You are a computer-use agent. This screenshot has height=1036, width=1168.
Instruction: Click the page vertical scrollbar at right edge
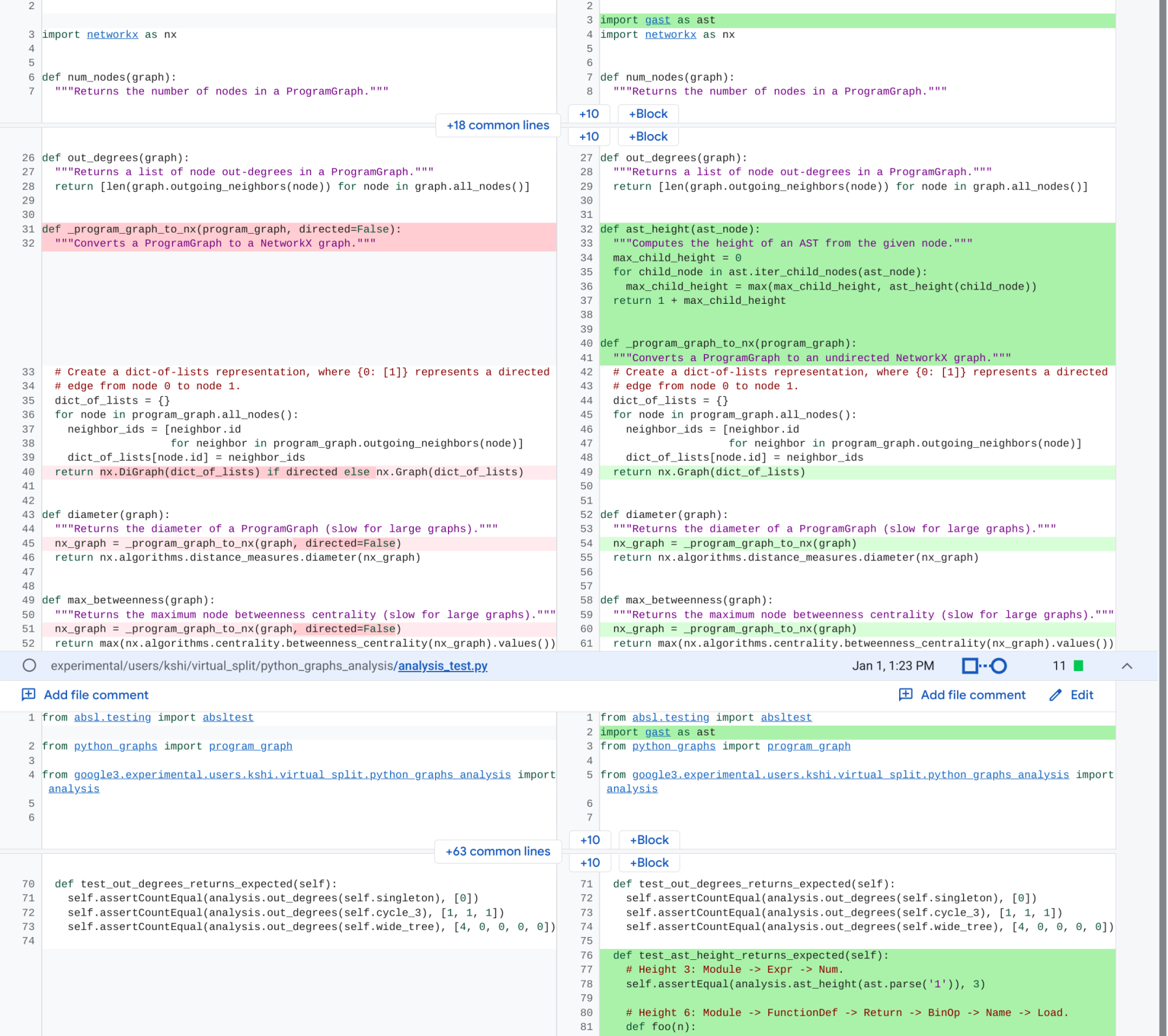1163,518
